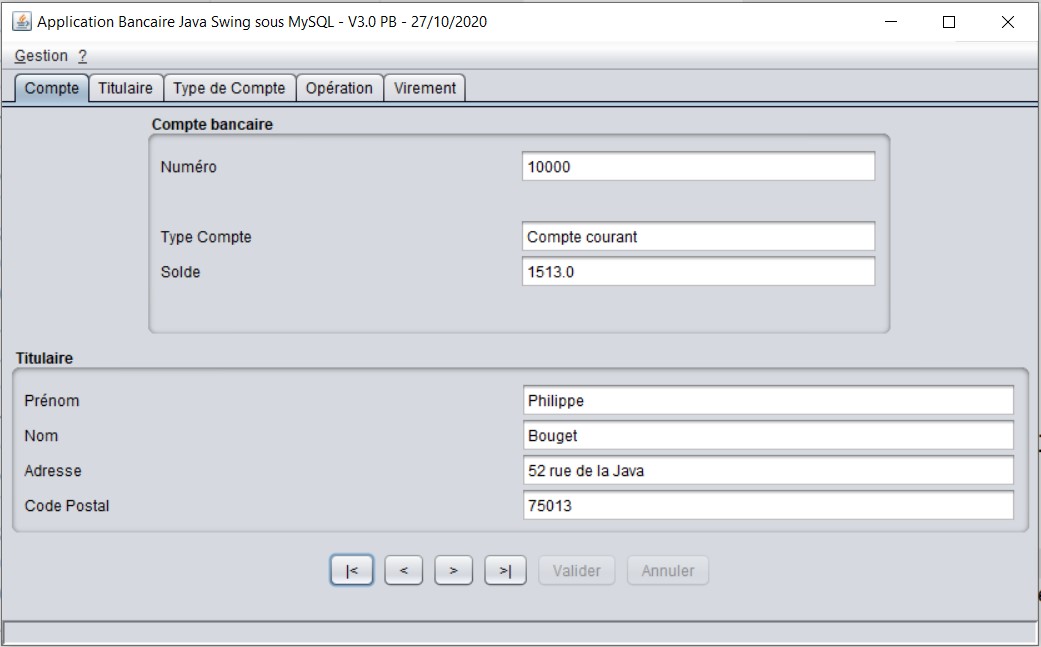Click into the Solde field

698,272
